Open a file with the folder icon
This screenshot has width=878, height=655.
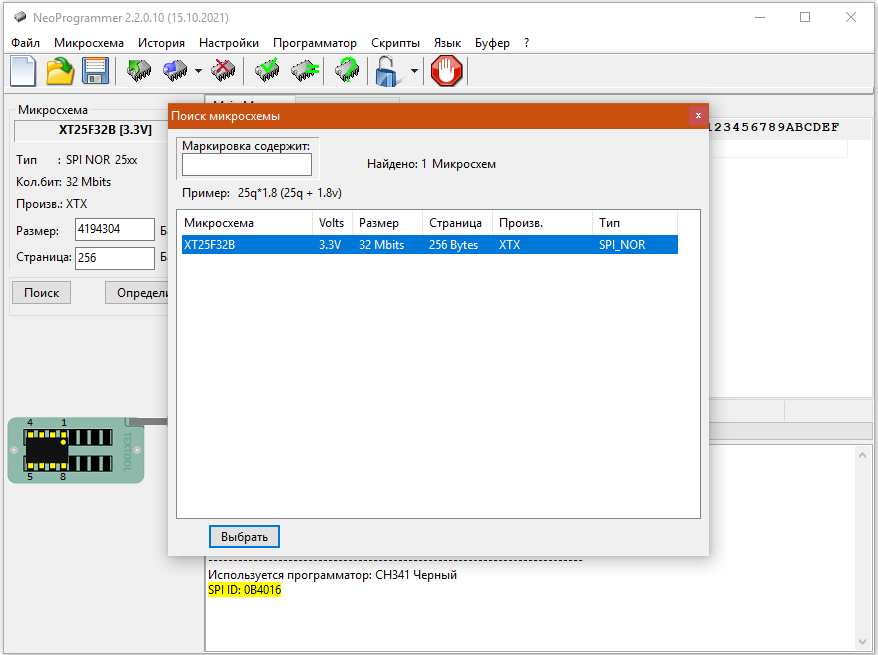pyautogui.click(x=60, y=71)
